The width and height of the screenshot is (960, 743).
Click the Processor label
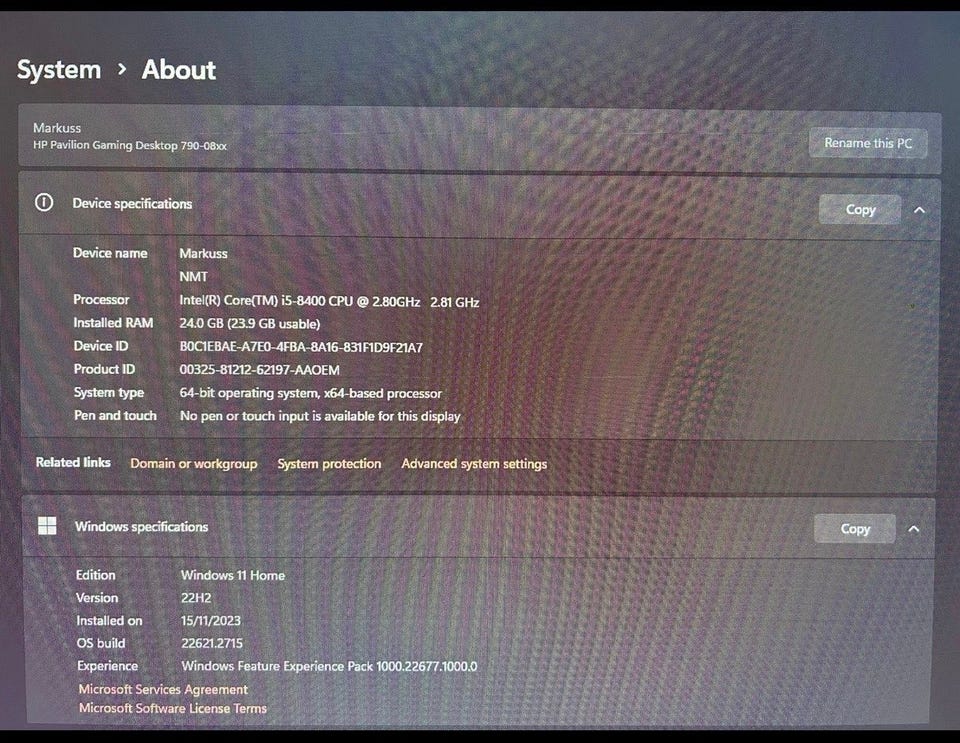(x=101, y=299)
